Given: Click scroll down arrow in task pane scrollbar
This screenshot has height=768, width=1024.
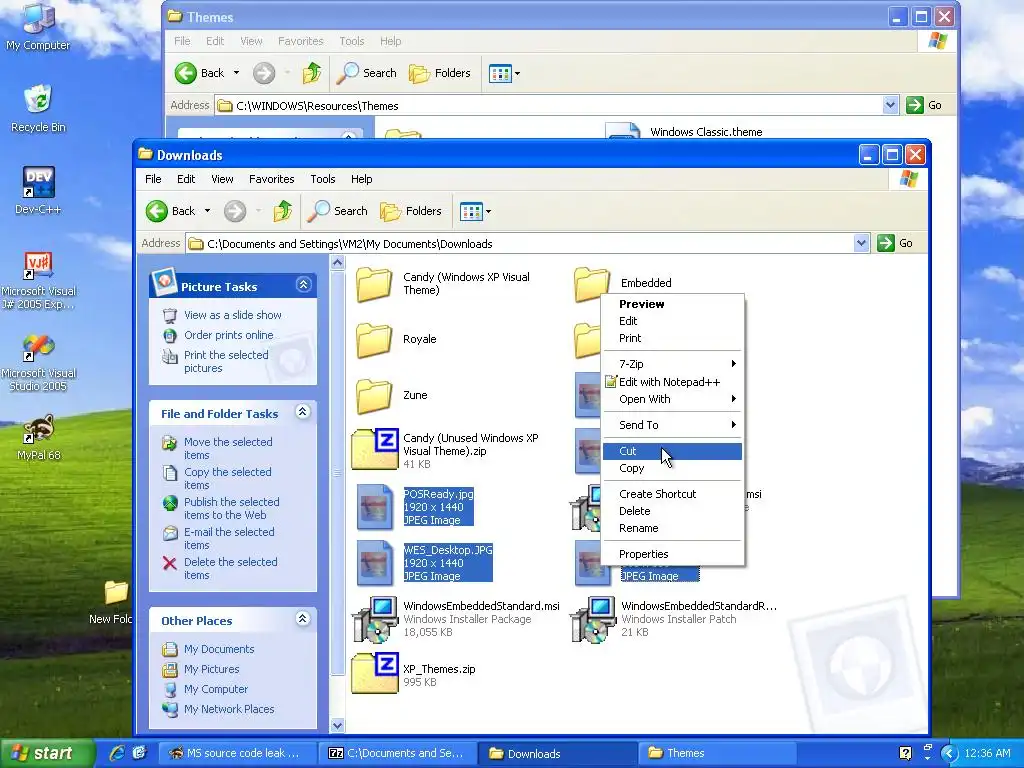Looking at the screenshot, I should click(x=338, y=724).
